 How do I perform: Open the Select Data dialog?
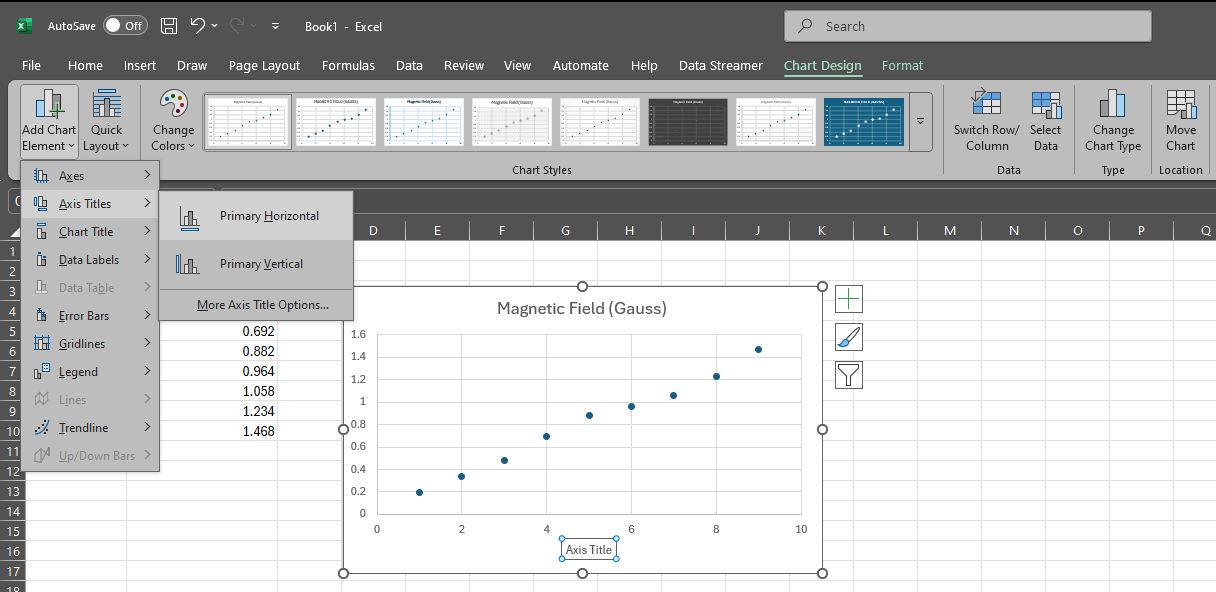(x=1046, y=120)
